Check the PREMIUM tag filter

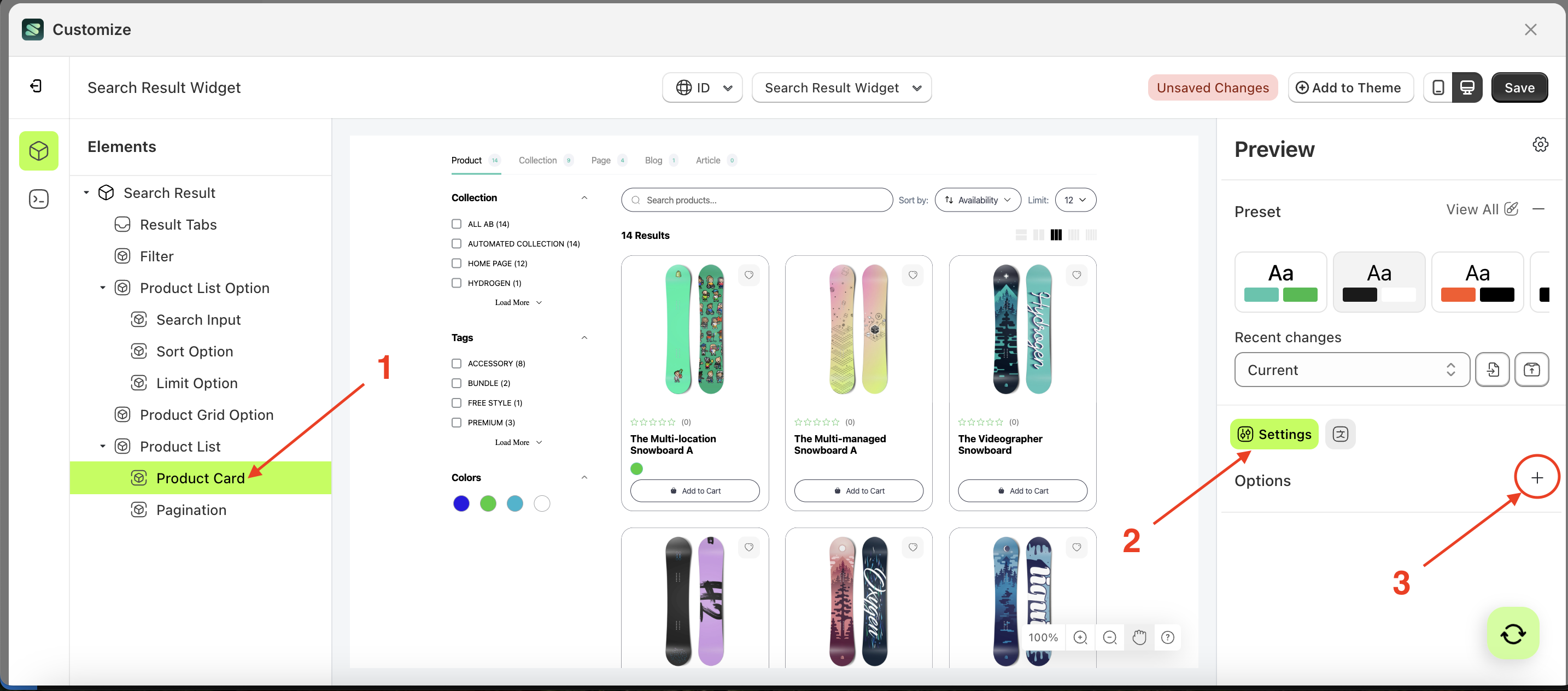(x=456, y=422)
